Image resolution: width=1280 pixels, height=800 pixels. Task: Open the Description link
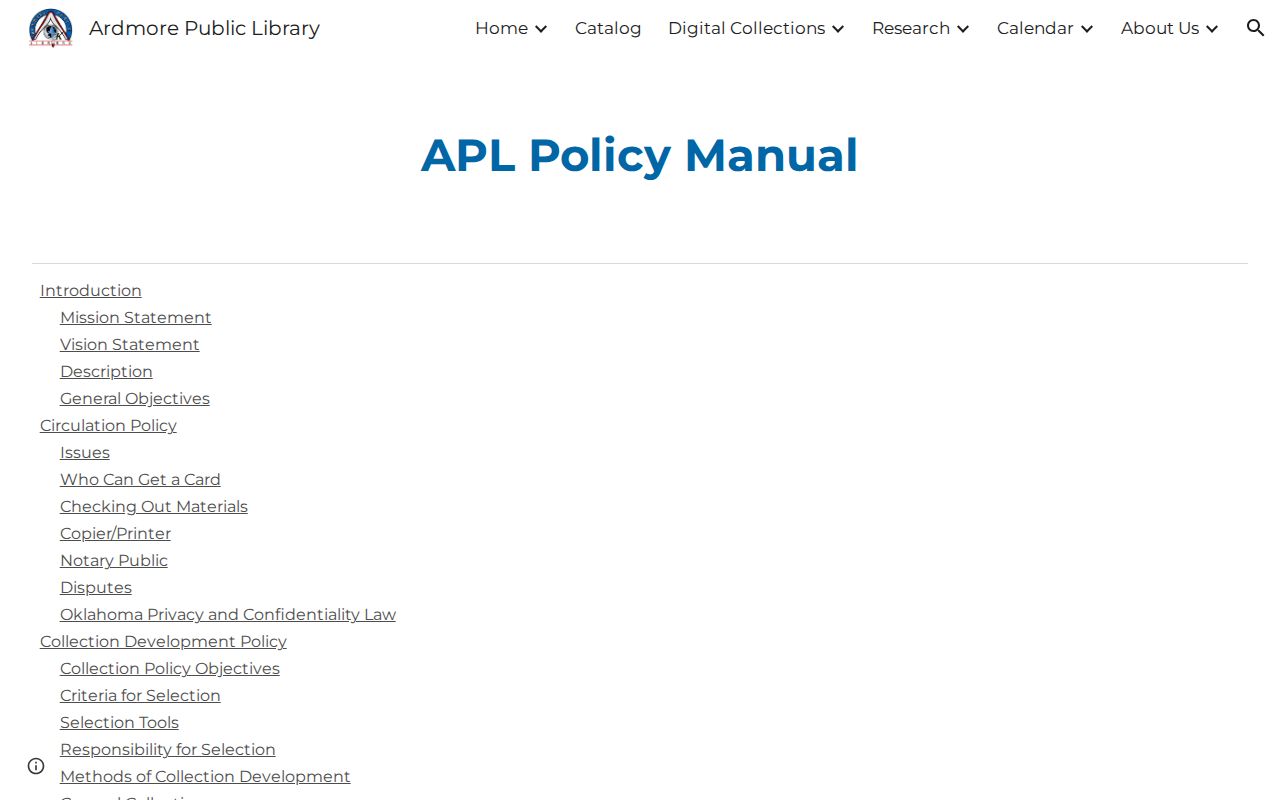[x=106, y=371]
